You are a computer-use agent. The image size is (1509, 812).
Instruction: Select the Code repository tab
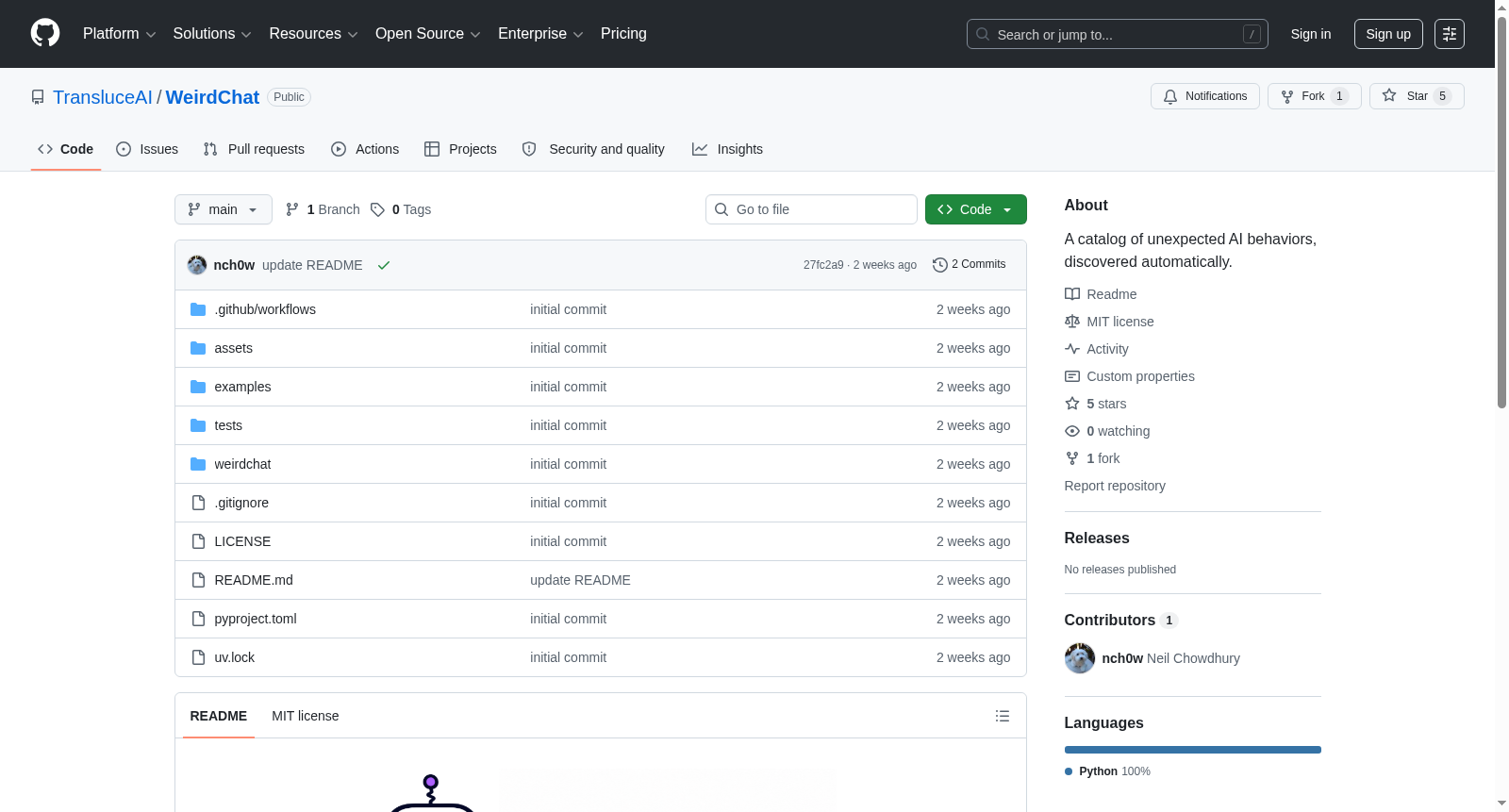pyautogui.click(x=66, y=149)
